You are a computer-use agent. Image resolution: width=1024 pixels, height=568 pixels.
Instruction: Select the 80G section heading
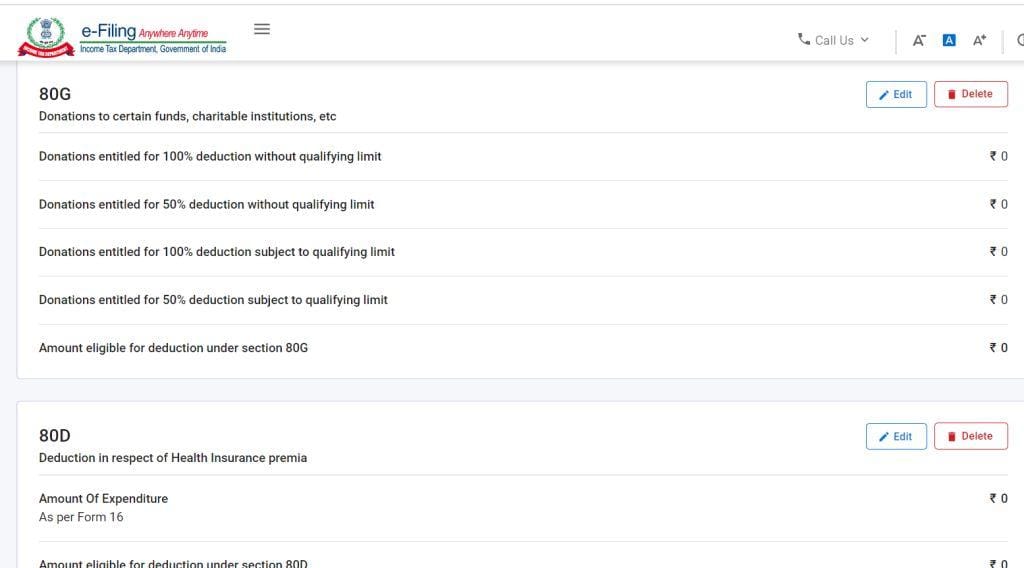(55, 94)
